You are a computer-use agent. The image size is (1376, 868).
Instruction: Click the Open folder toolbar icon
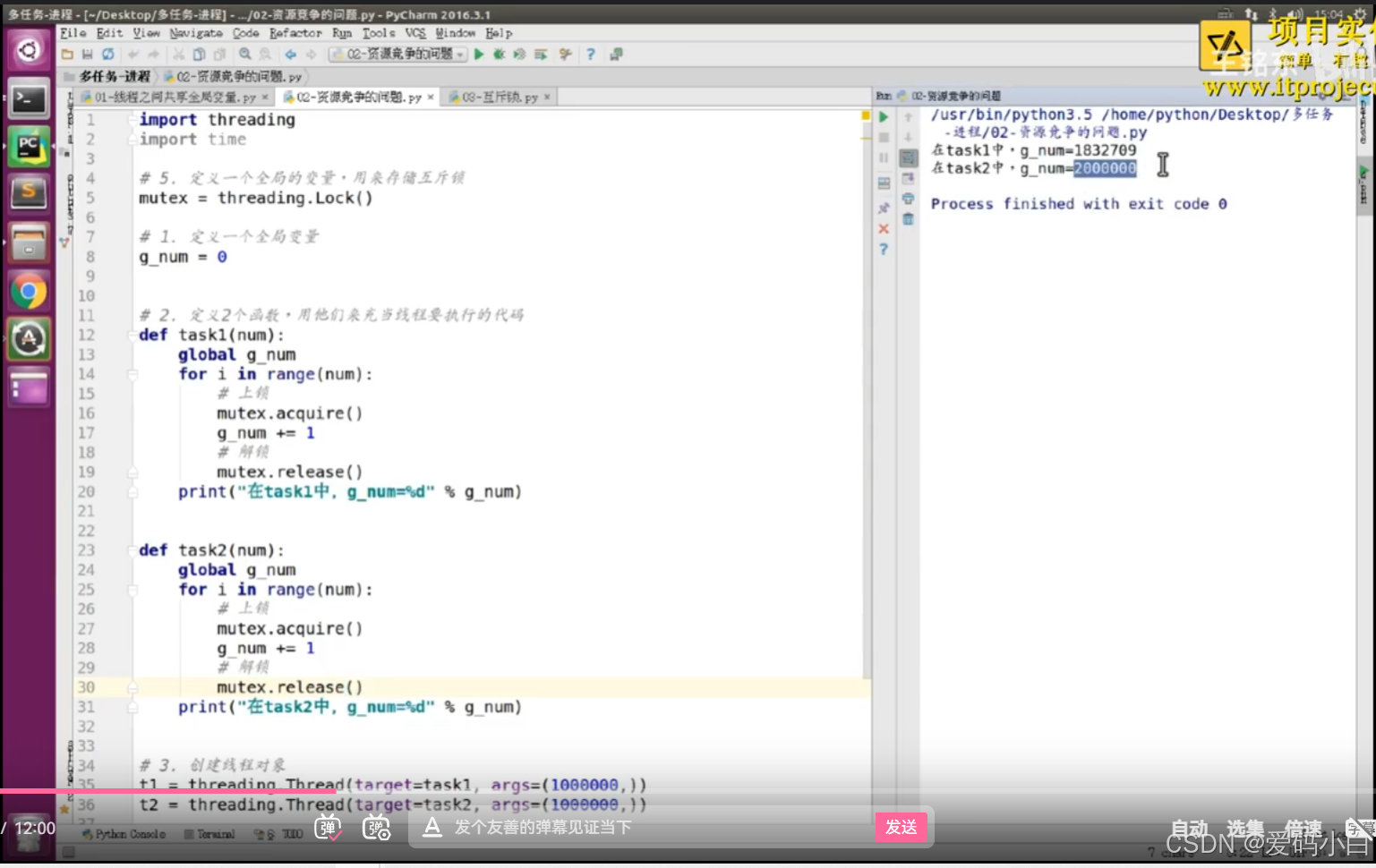(x=67, y=55)
